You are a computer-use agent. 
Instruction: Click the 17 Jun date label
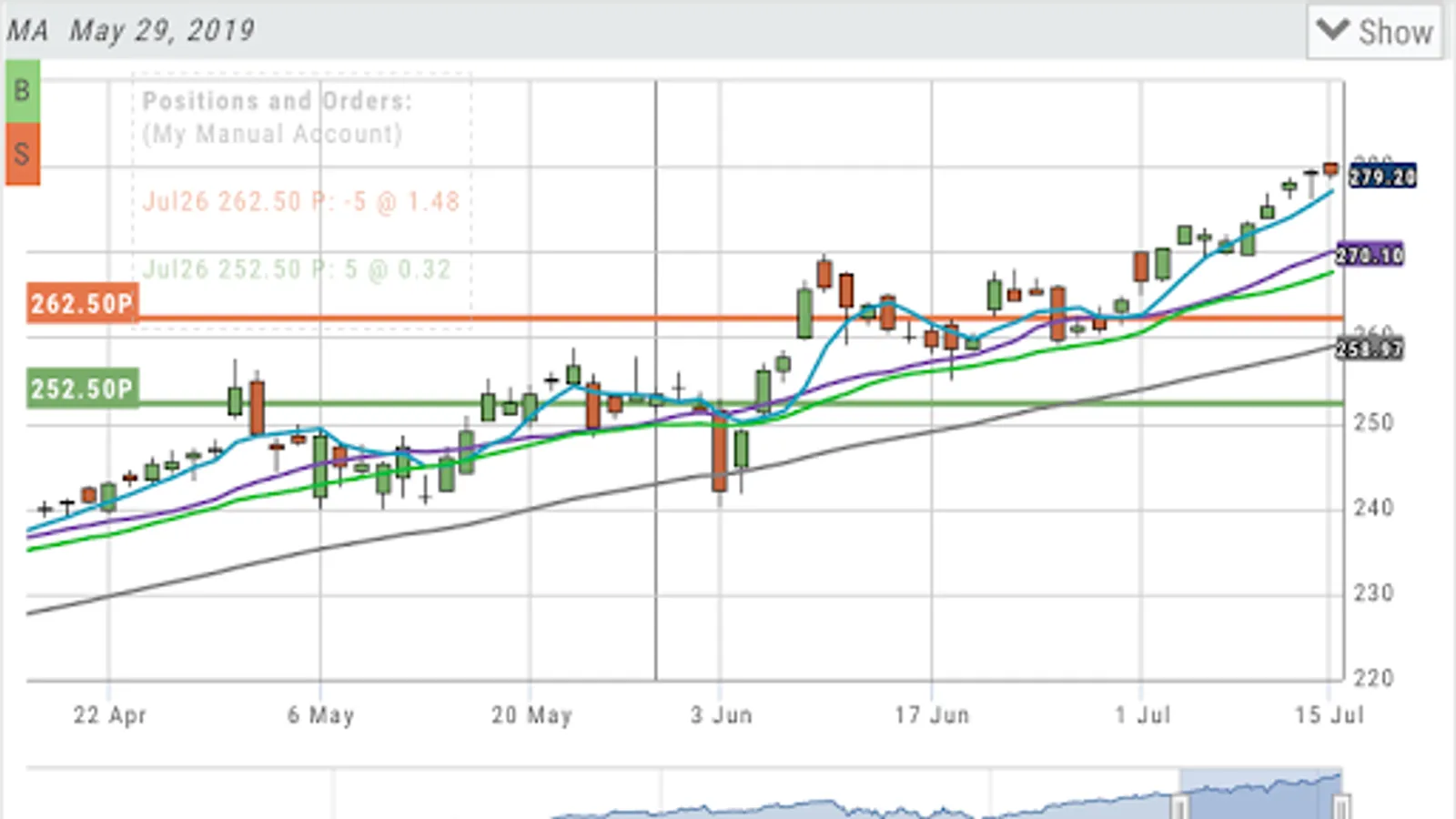tap(932, 715)
